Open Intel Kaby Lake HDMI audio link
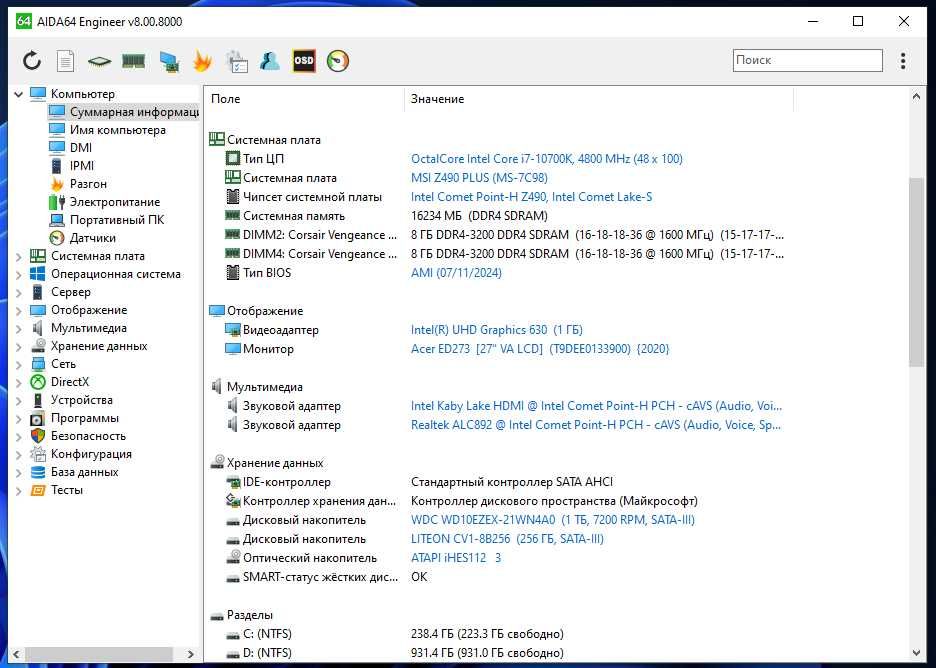The image size is (936, 668). [x=596, y=406]
